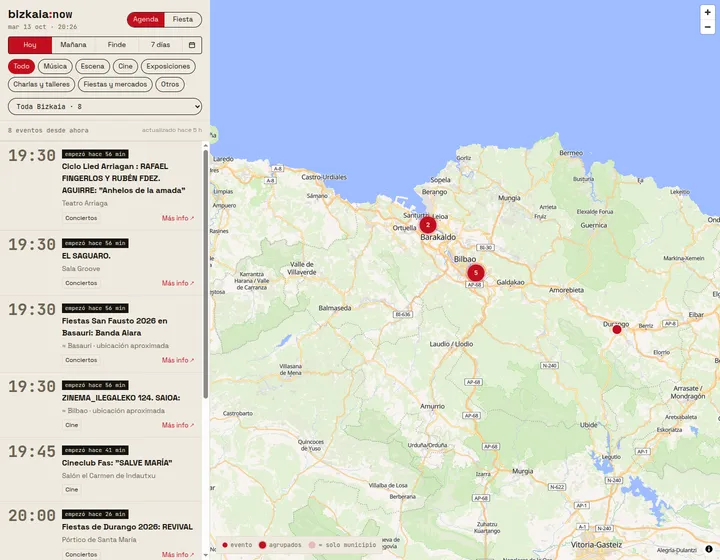This screenshot has width=720, height=560.
Task: Click the 'actualizado hace 5 h' status text
Action: pyautogui.click(x=172, y=130)
